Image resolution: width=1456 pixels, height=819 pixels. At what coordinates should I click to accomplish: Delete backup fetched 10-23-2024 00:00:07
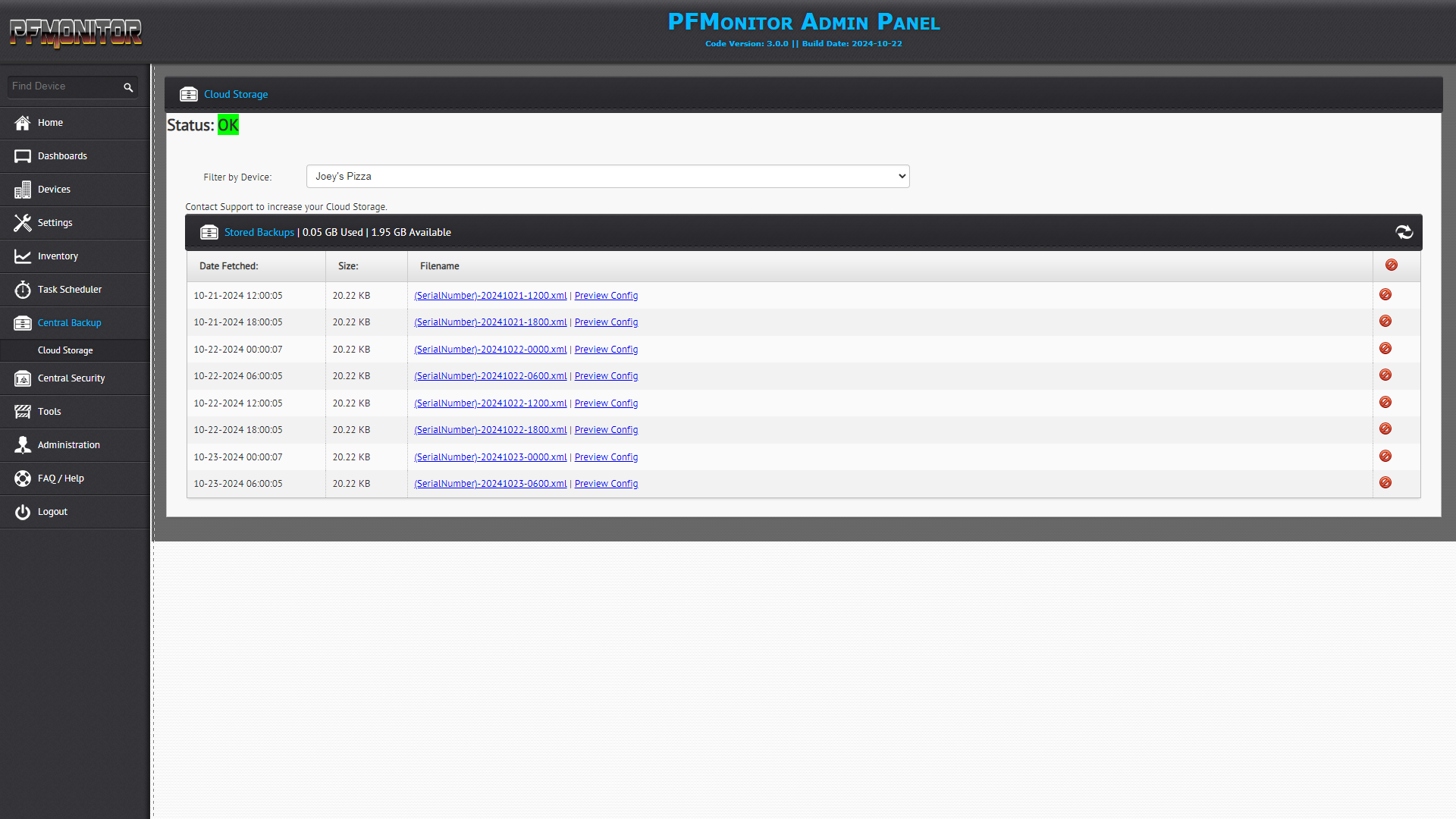tap(1385, 456)
